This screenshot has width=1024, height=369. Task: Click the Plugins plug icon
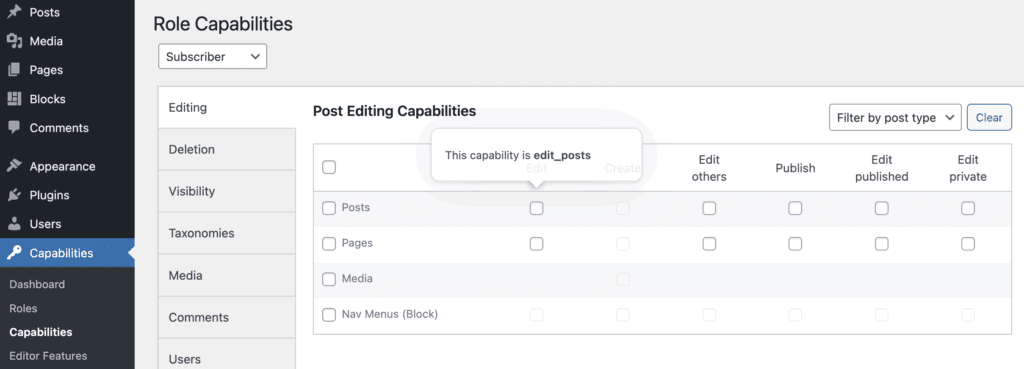coord(14,195)
